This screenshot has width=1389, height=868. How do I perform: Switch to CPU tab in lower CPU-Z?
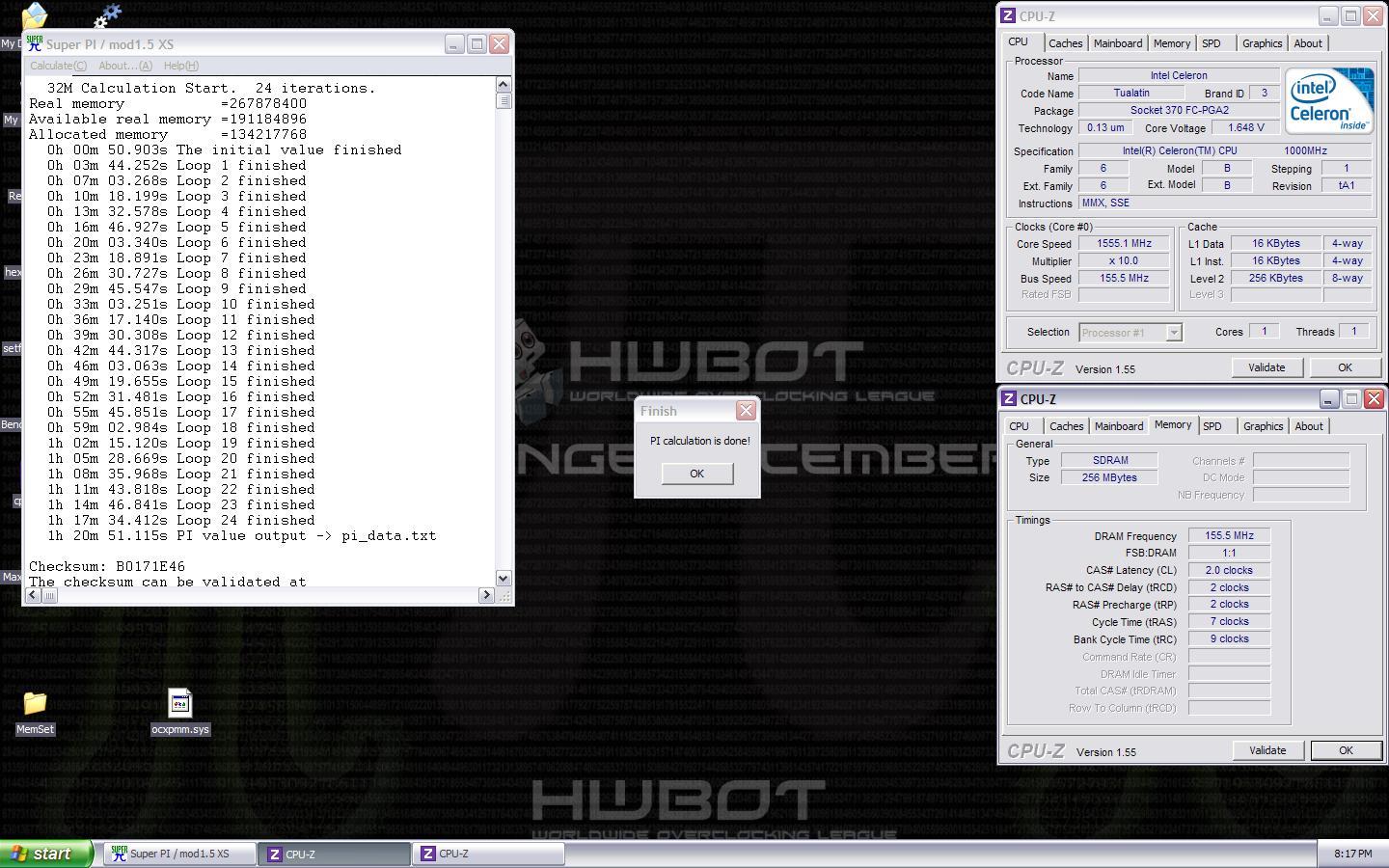1020,426
